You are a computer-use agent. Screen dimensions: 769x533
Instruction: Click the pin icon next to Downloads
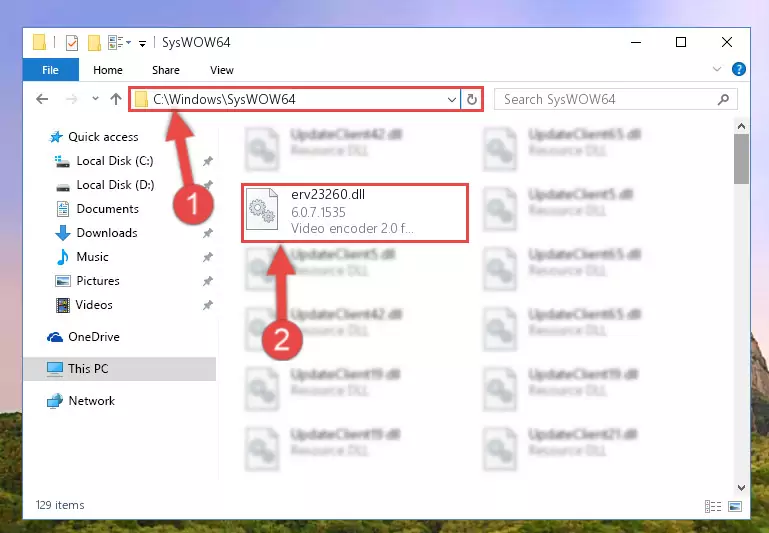tap(208, 233)
